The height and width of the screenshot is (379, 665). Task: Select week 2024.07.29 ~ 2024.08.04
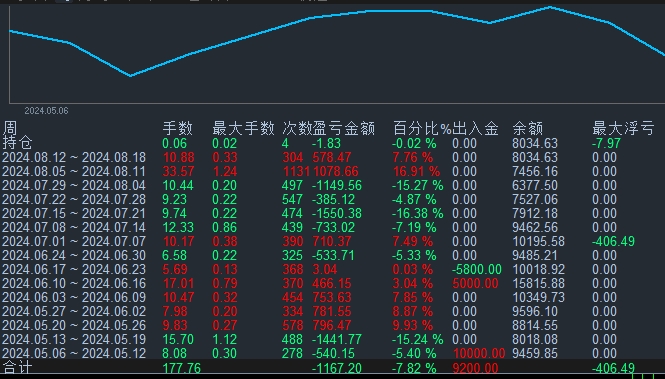[x=74, y=186]
